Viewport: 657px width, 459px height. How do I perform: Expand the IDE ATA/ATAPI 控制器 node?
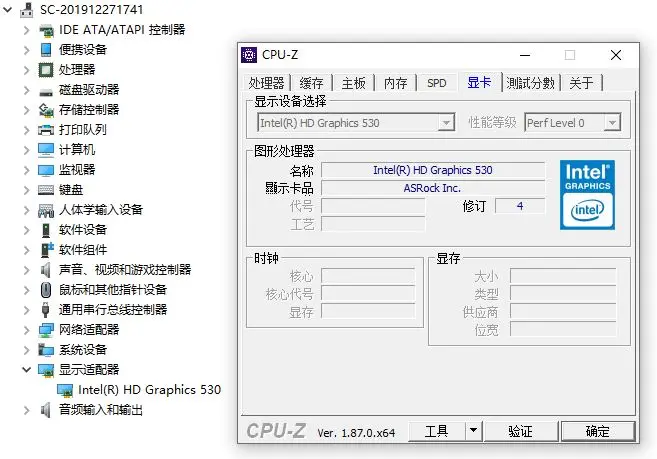(27, 30)
